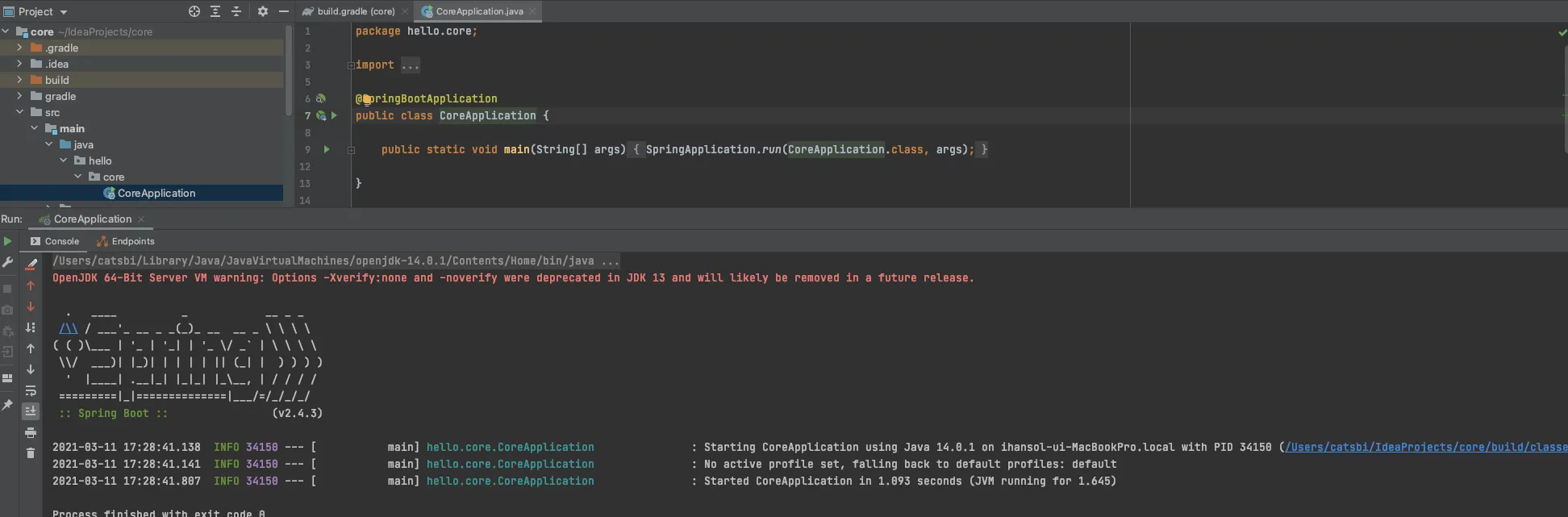Click the Stop square icon in Run panel
The height and width of the screenshot is (517, 1568).
(7, 289)
